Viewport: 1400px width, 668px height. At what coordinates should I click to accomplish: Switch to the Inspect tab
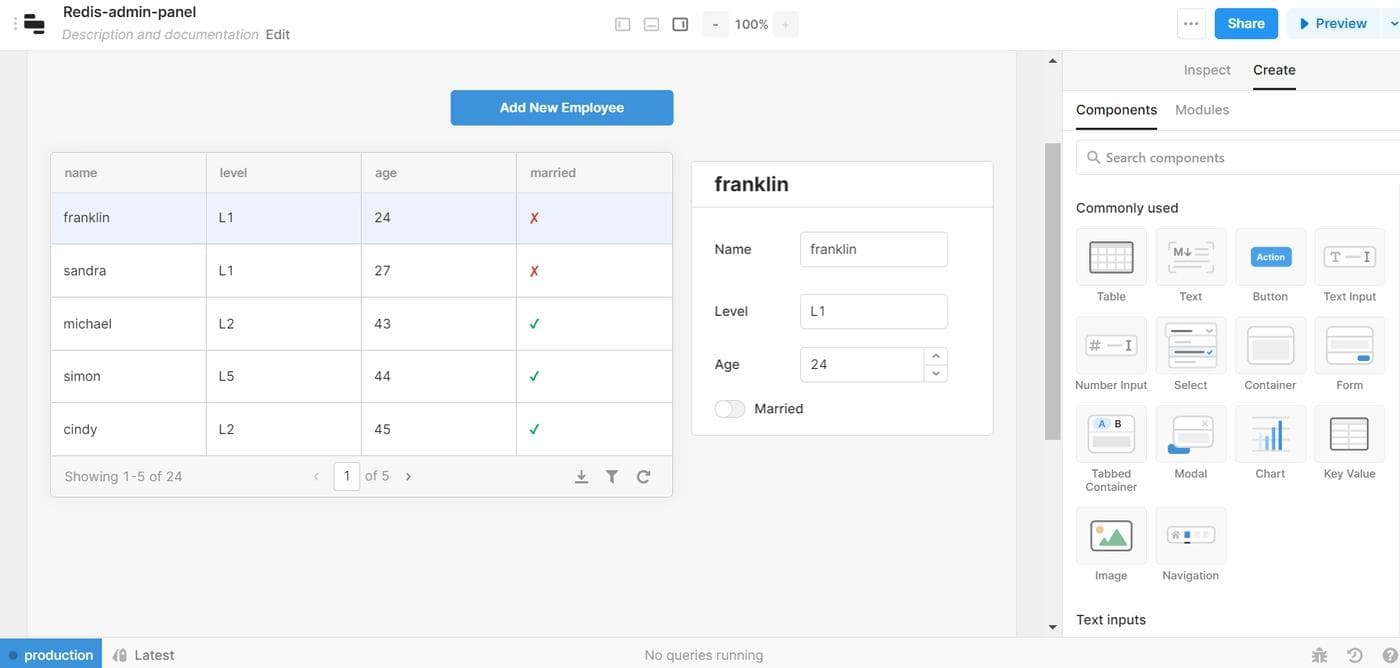tap(1207, 70)
